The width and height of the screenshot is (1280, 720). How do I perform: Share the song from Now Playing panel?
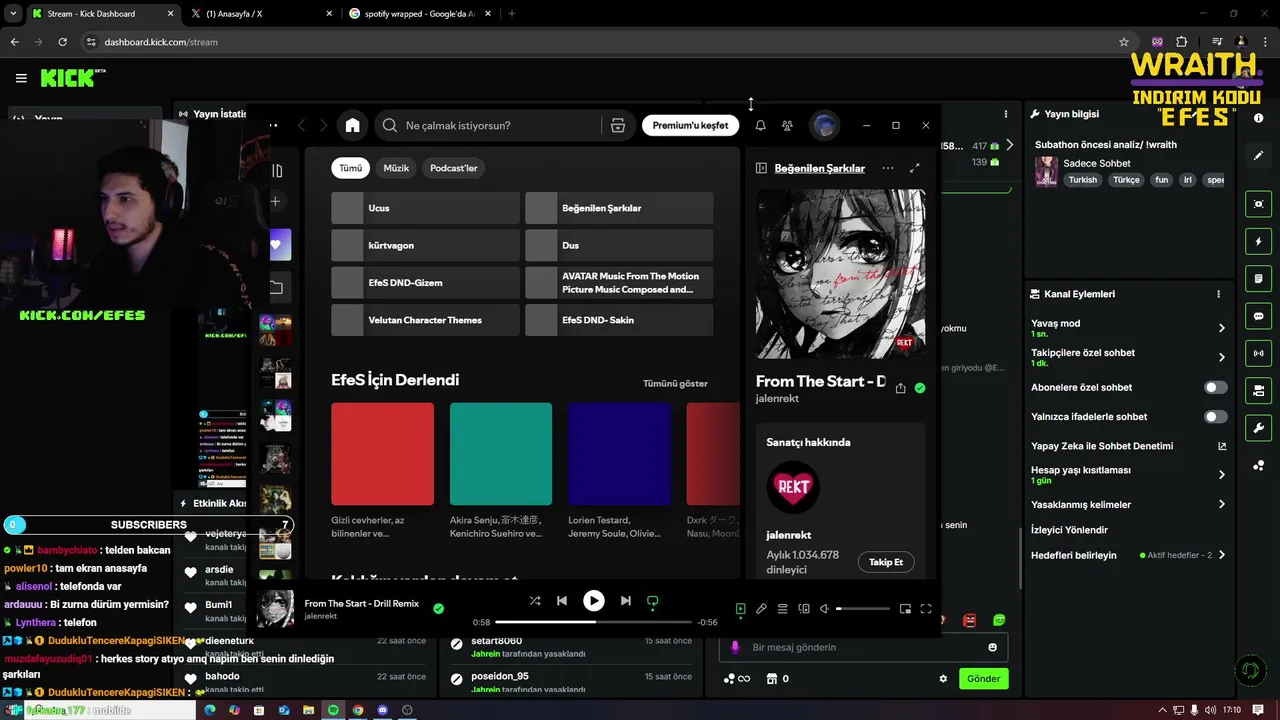coord(900,388)
